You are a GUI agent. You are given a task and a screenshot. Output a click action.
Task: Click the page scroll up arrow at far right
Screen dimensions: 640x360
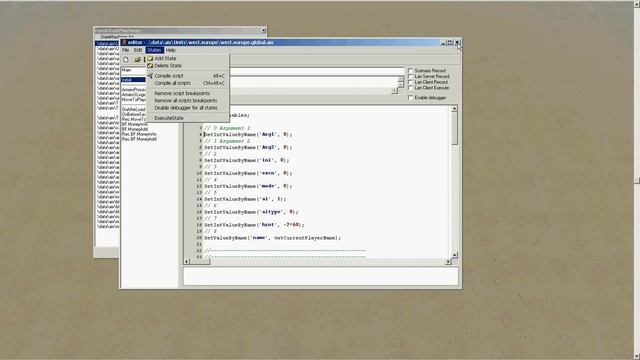tap(637, 3)
